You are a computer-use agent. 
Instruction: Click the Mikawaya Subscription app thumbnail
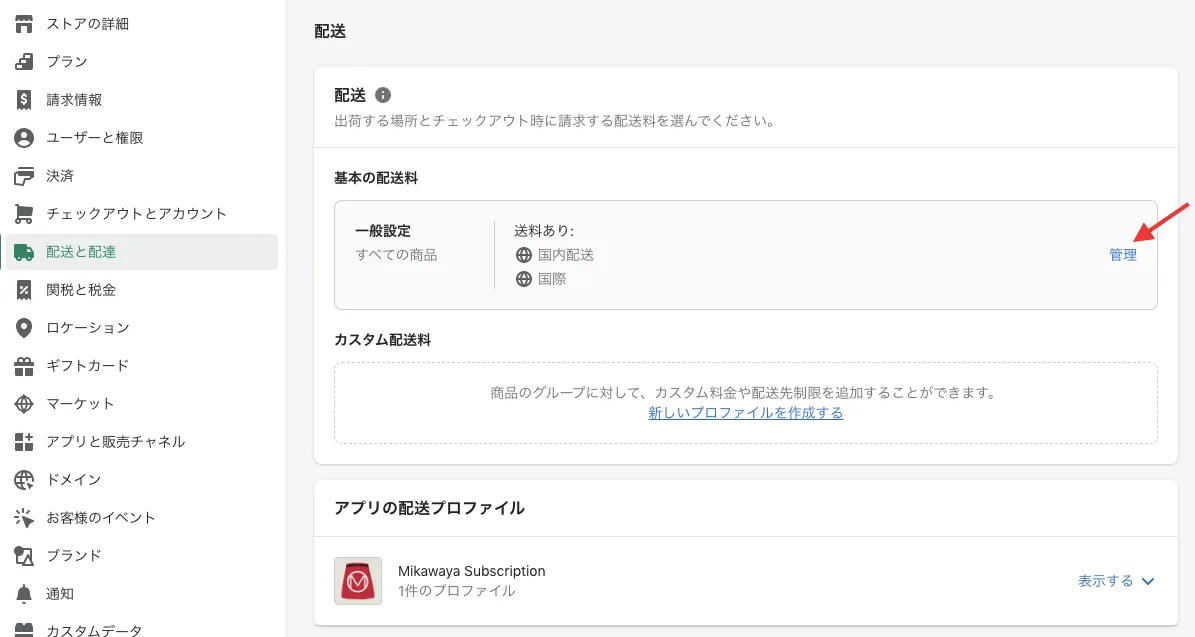click(x=358, y=581)
